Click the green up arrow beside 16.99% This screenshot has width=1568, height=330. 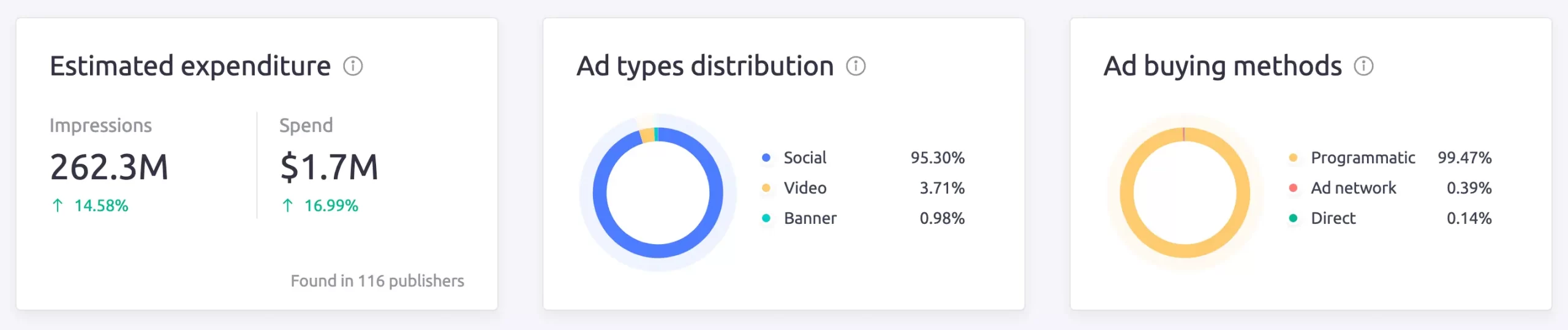(287, 205)
